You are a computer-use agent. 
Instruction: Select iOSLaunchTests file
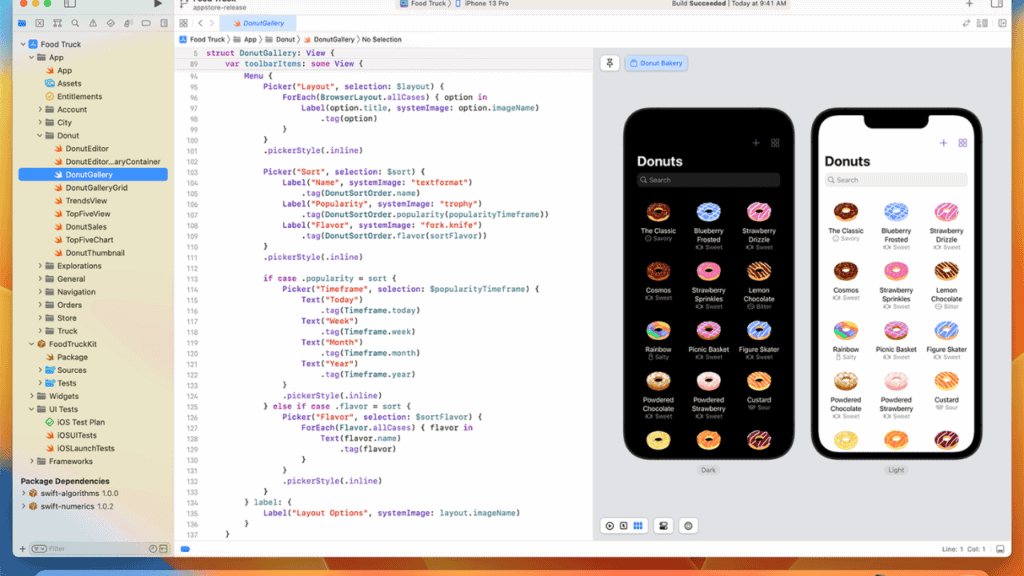coord(85,449)
